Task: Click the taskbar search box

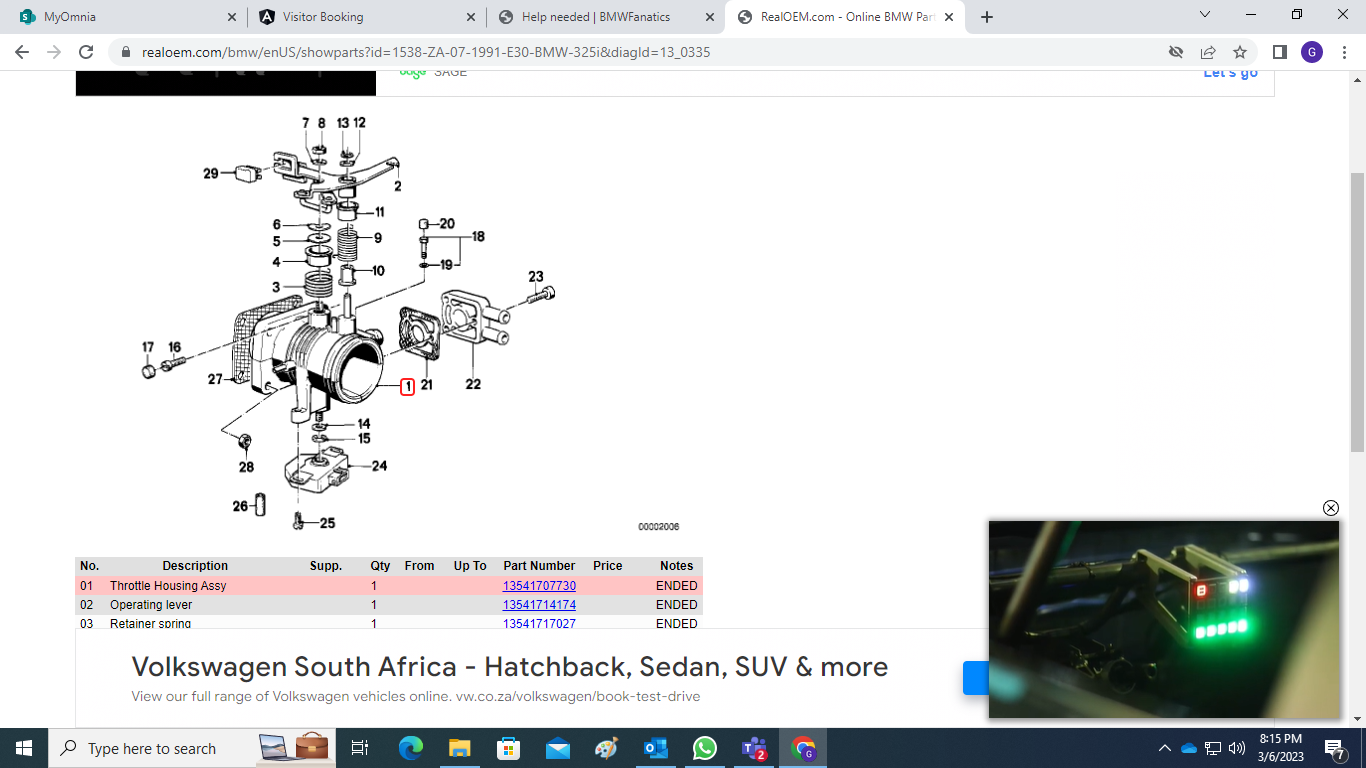Action: [x=193, y=748]
